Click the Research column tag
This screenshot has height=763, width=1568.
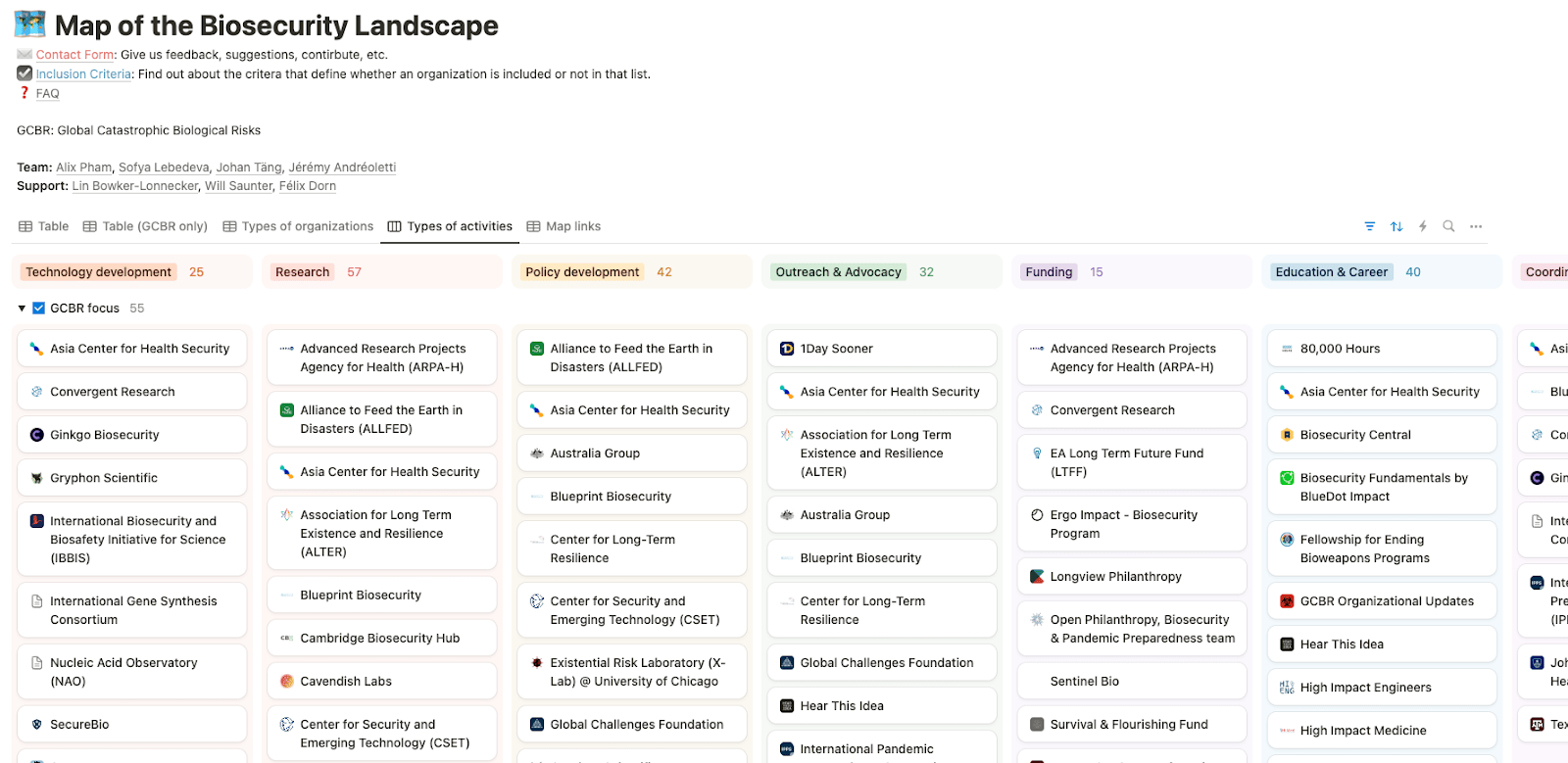302,272
